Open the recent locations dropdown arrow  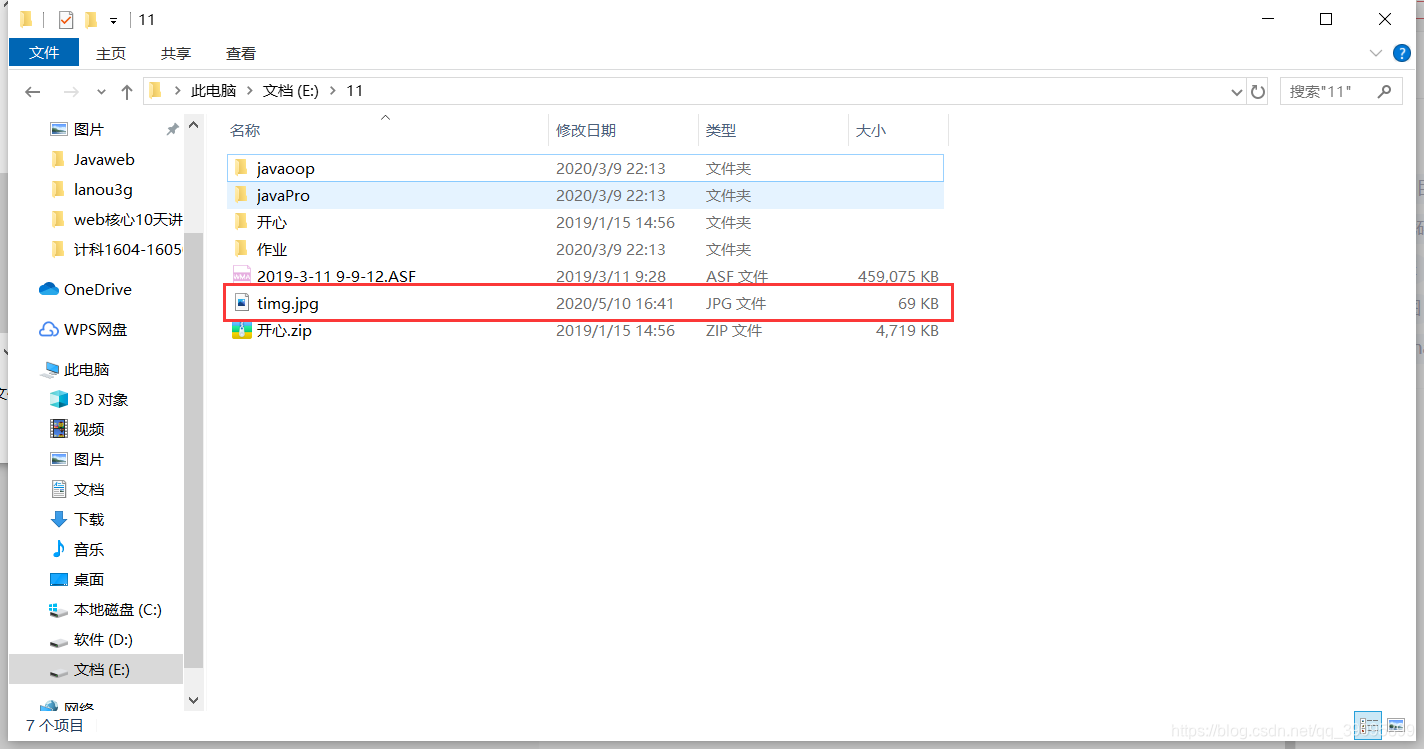click(101, 92)
